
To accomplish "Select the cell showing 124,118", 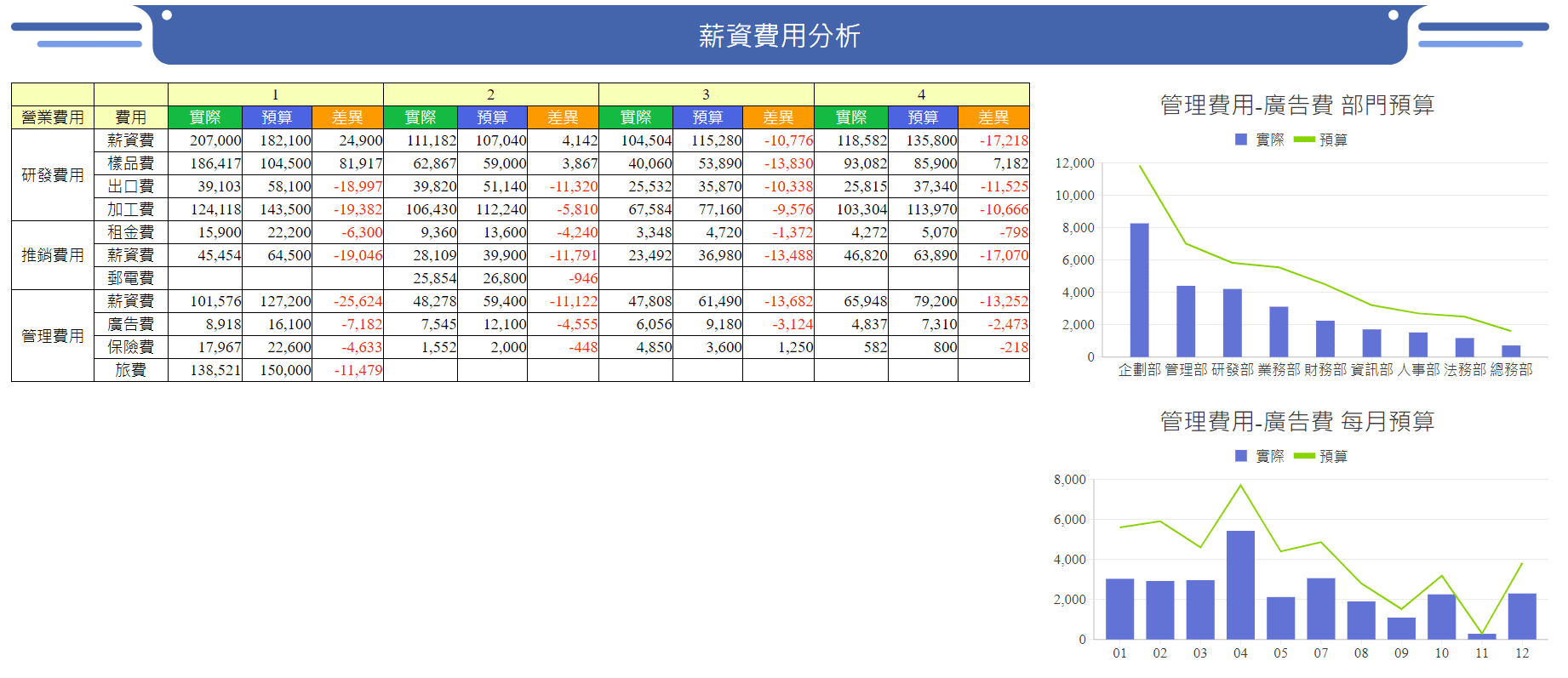I will (205, 209).
